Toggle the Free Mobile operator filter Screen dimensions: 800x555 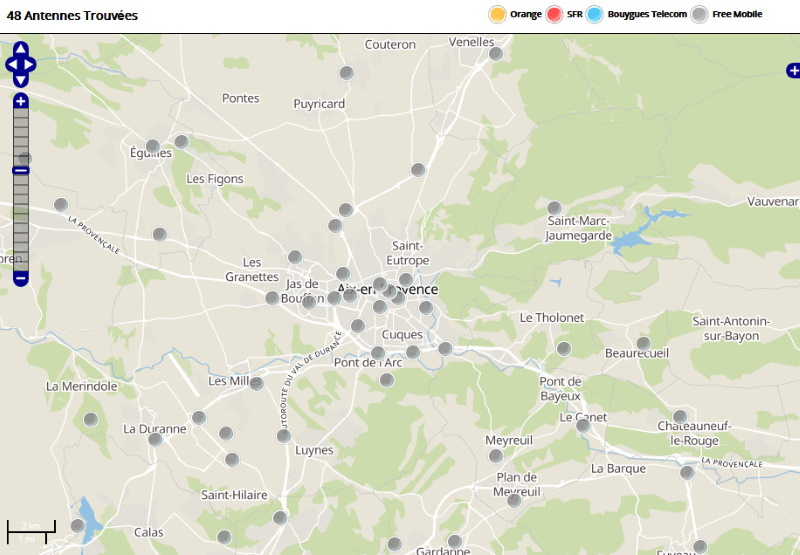700,15
